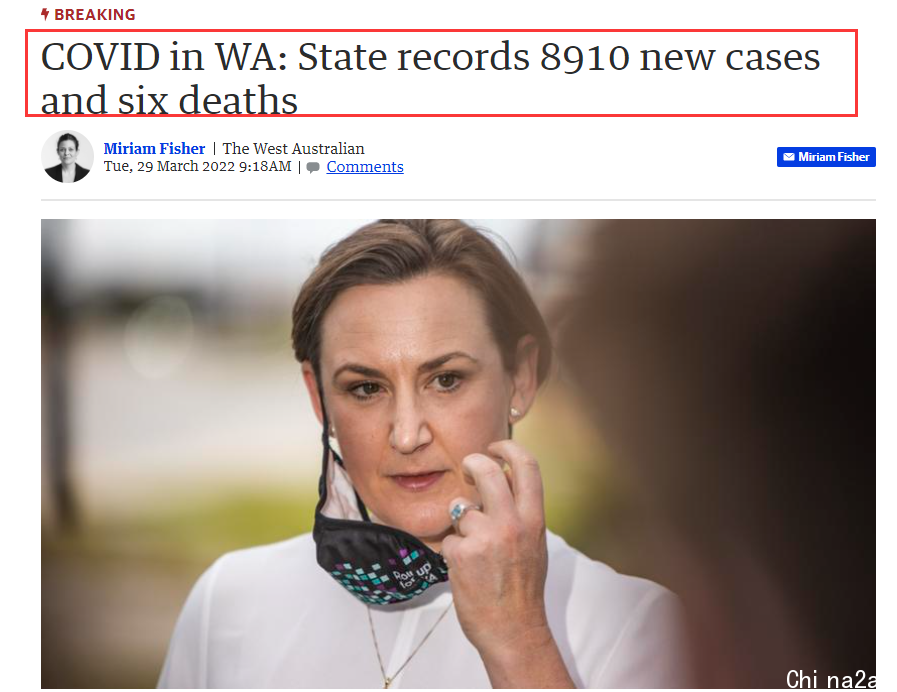
Task: Click the red BREAKING label
Action: 94,15
